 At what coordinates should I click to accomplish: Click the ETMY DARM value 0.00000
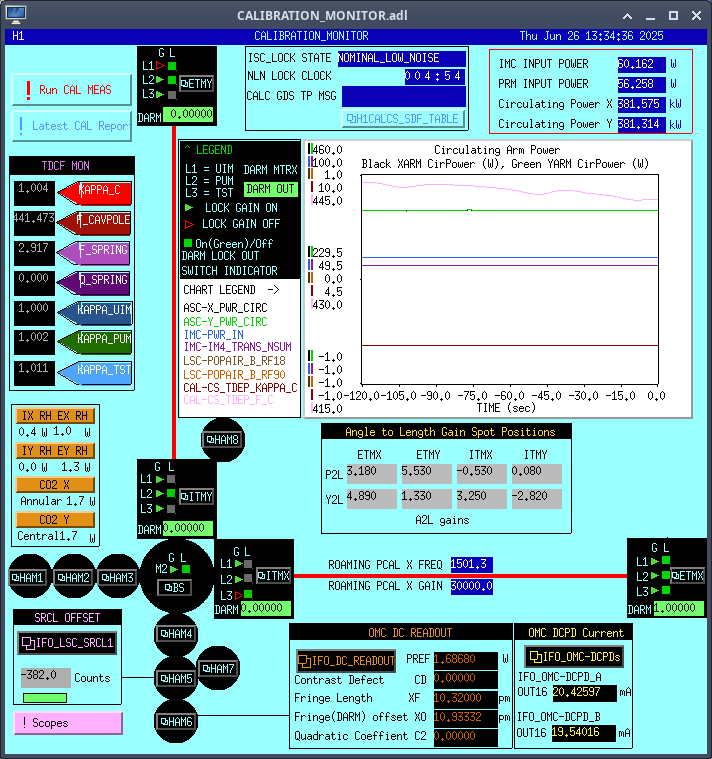[188, 115]
